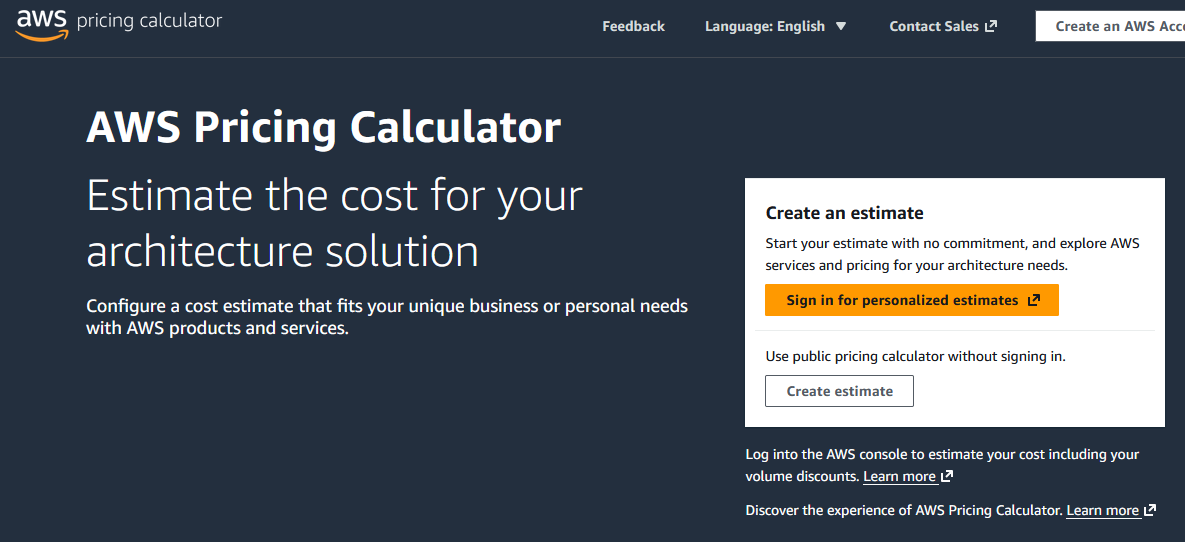Open the Feedback link in header
1185x542 pixels.
[633, 26]
